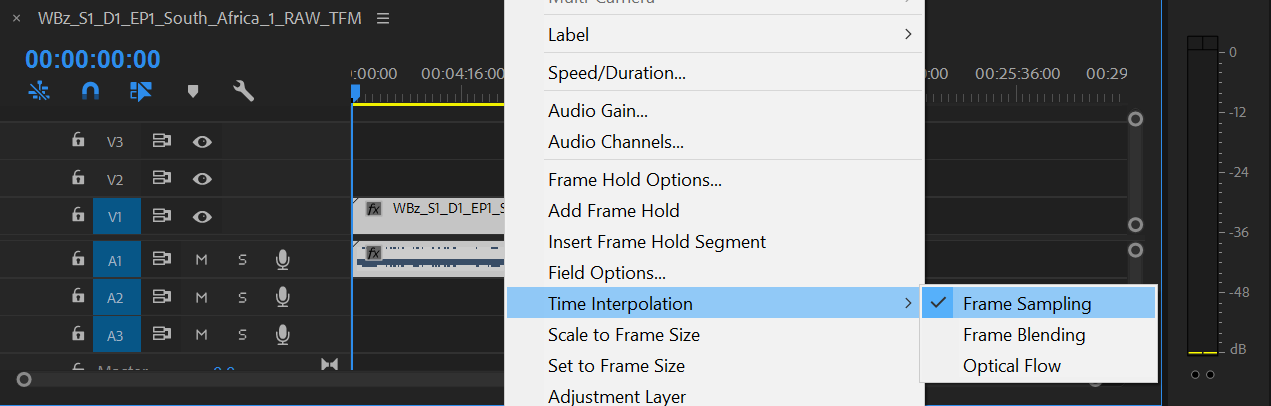Select Frame Blending option
1271x406 pixels.
click(1023, 335)
